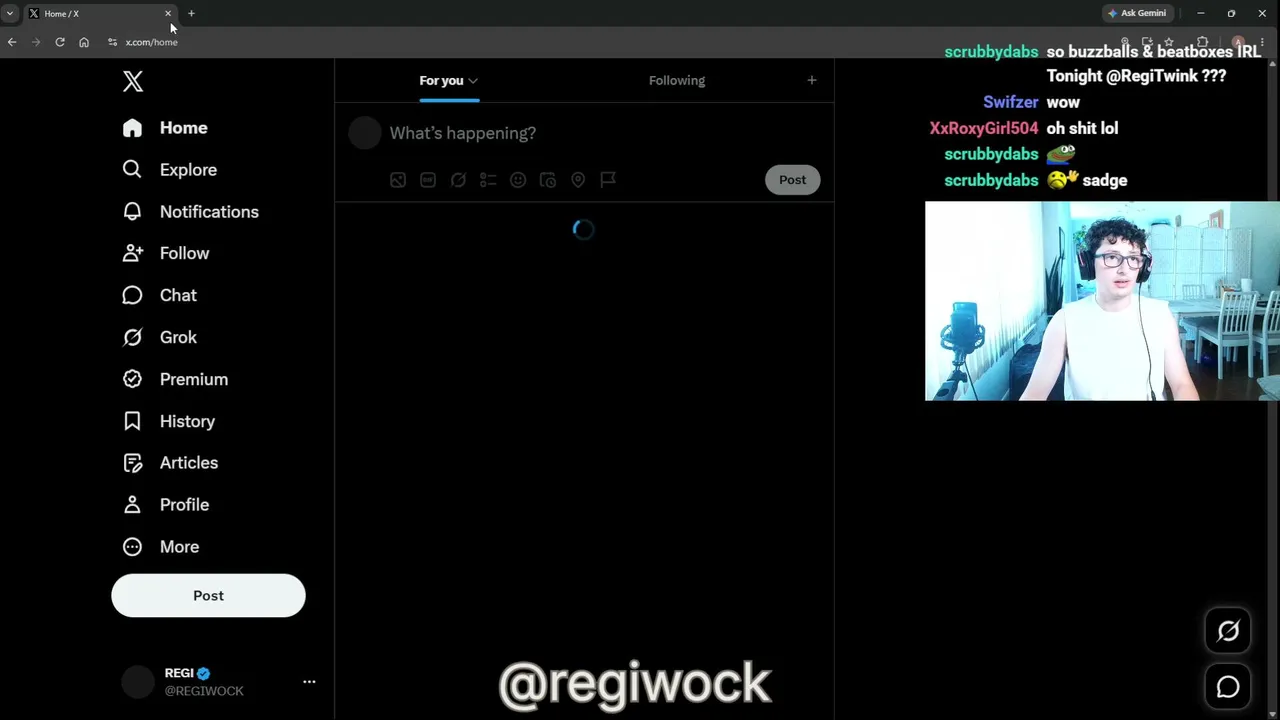Open Chat from the sidebar
This screenshot has width=1280, height=720.
[160, 296]
